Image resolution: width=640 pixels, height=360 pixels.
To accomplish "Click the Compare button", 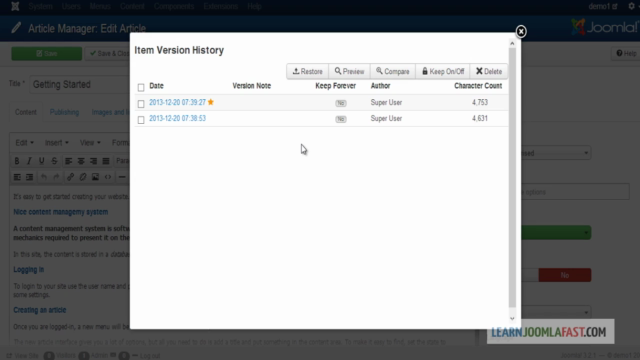I will pyautogui.click(x=393, y=71).
